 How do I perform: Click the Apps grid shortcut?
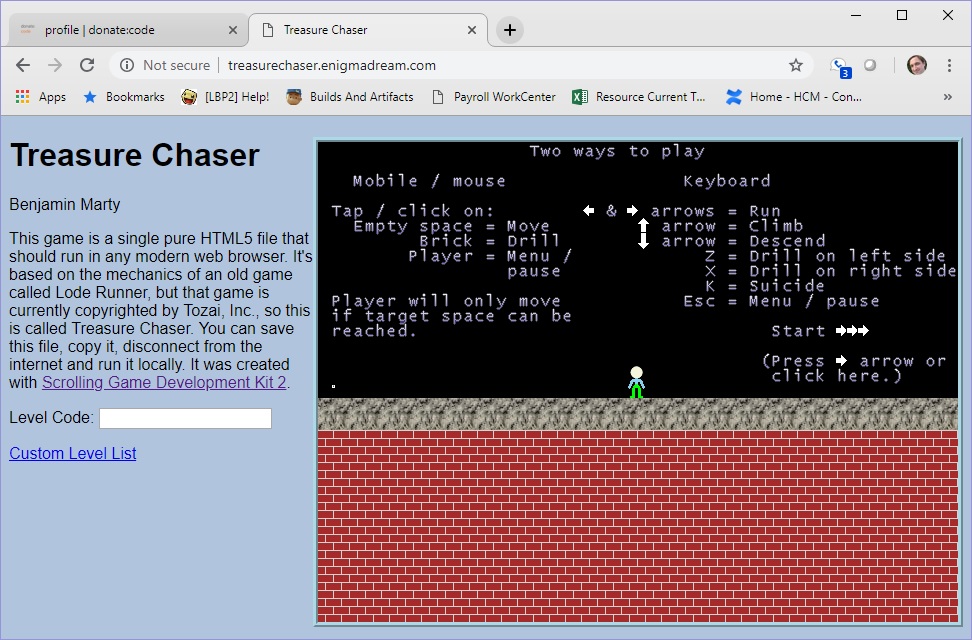click(x=40, y=97)
